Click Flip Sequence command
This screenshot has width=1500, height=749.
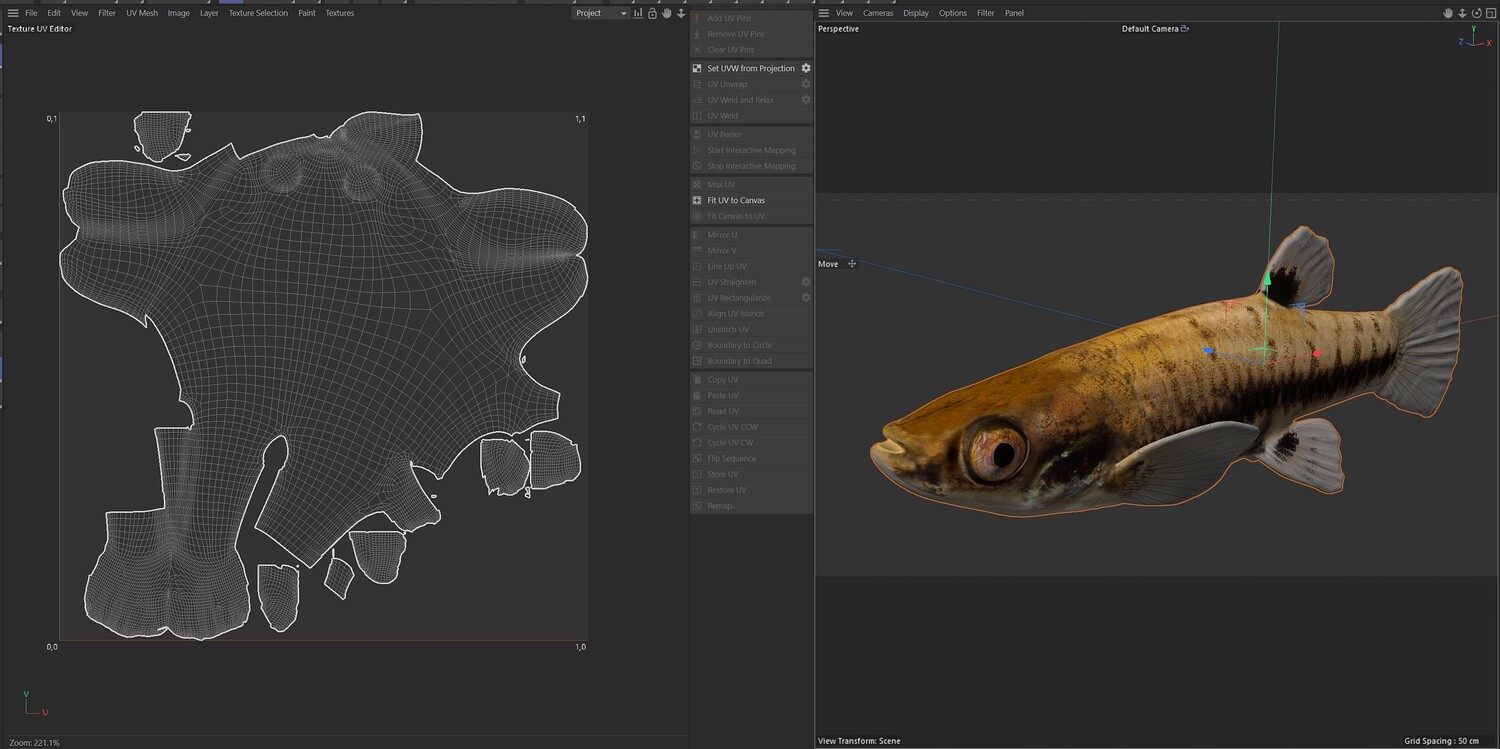[751, 458]
